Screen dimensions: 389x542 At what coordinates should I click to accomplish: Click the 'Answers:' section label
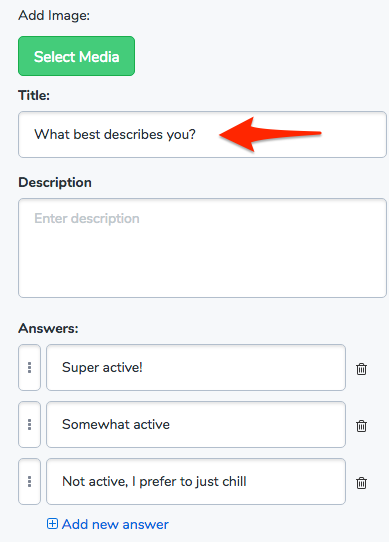(x=48, y=328)
